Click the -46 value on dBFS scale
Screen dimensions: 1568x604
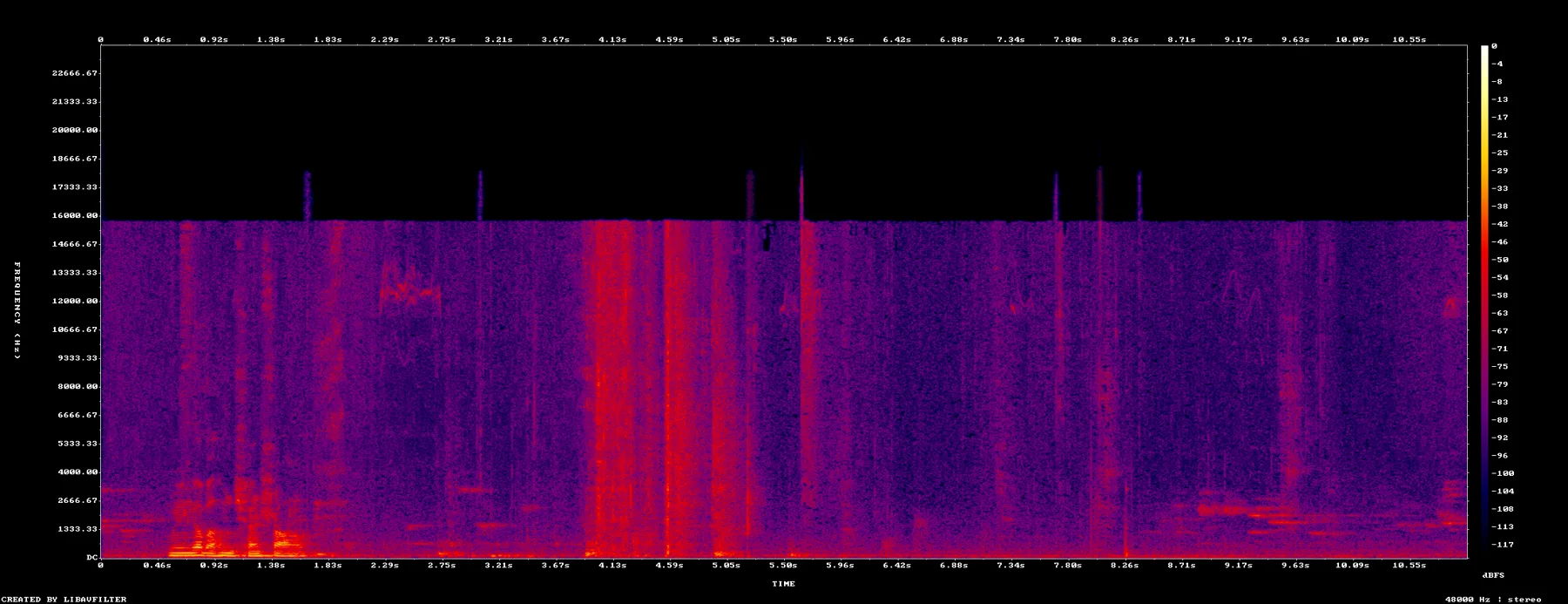click(x=1500, y=242)
